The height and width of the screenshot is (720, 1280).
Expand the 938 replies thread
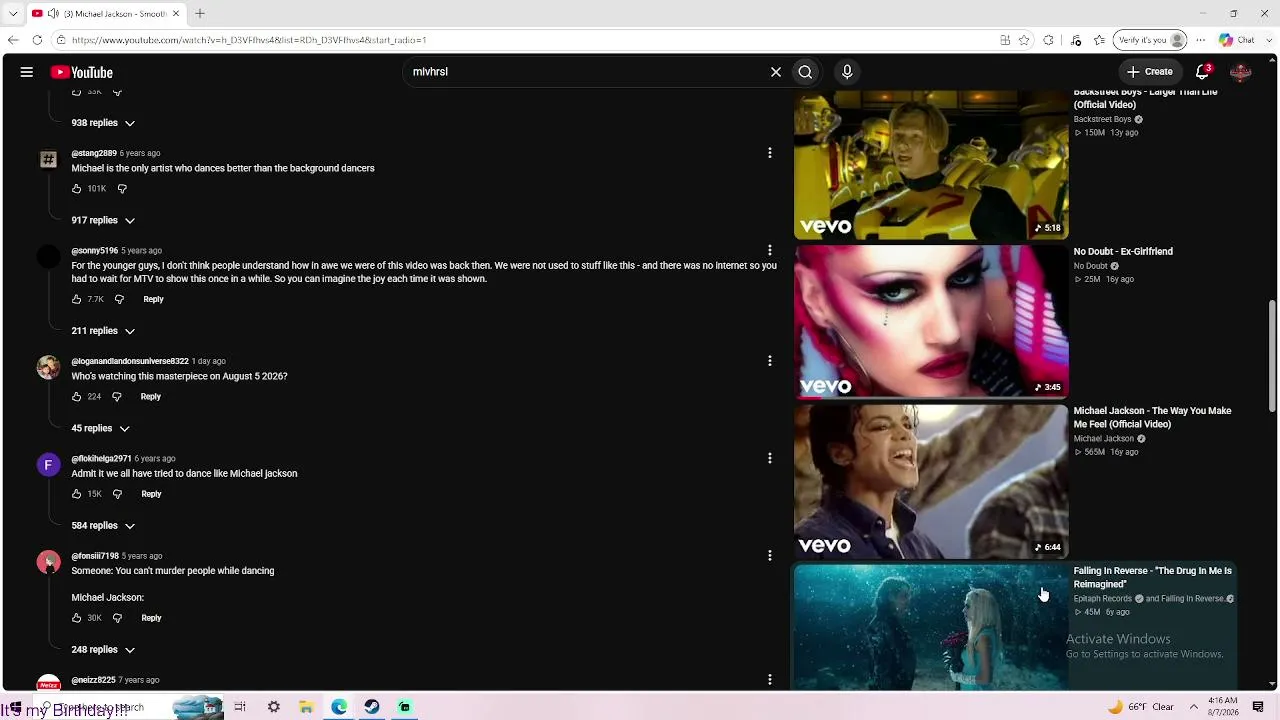pos(103,123)
